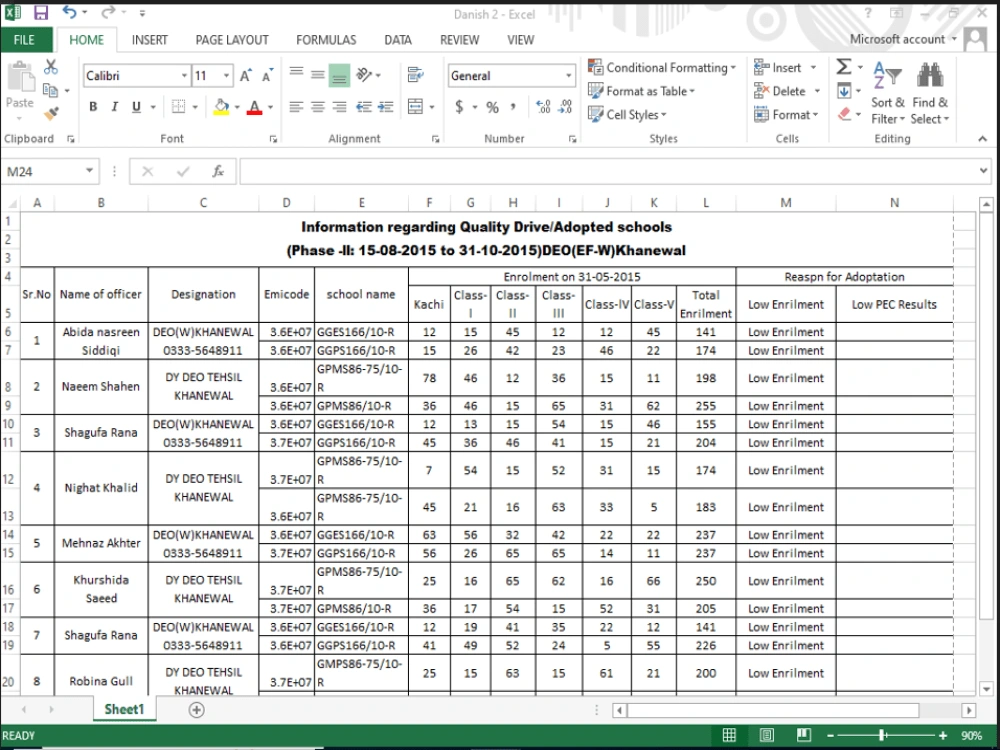Screen dimensions: 1000x750
Task: Click the Save icon in quick access toolbar
Action: pyautogui.click(x=41, y=13)
